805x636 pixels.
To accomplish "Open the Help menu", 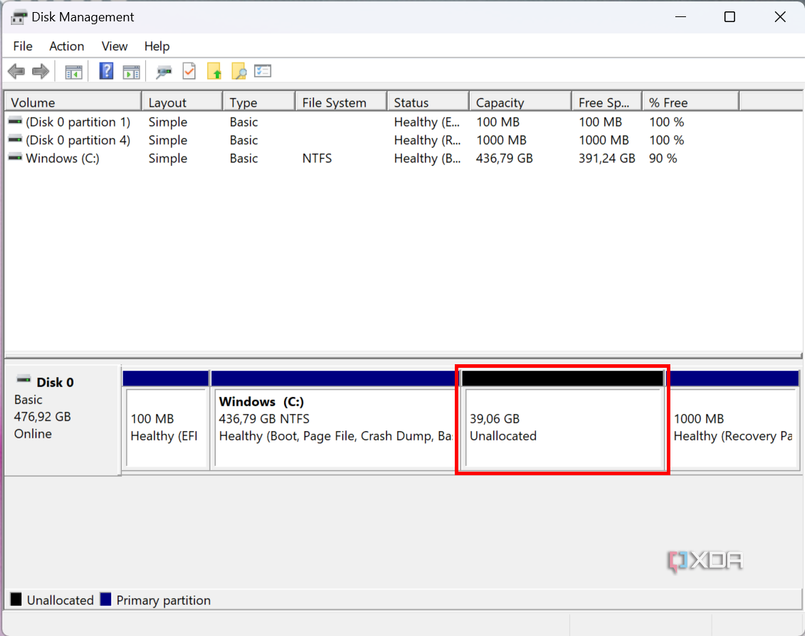I will click(157, 46).
